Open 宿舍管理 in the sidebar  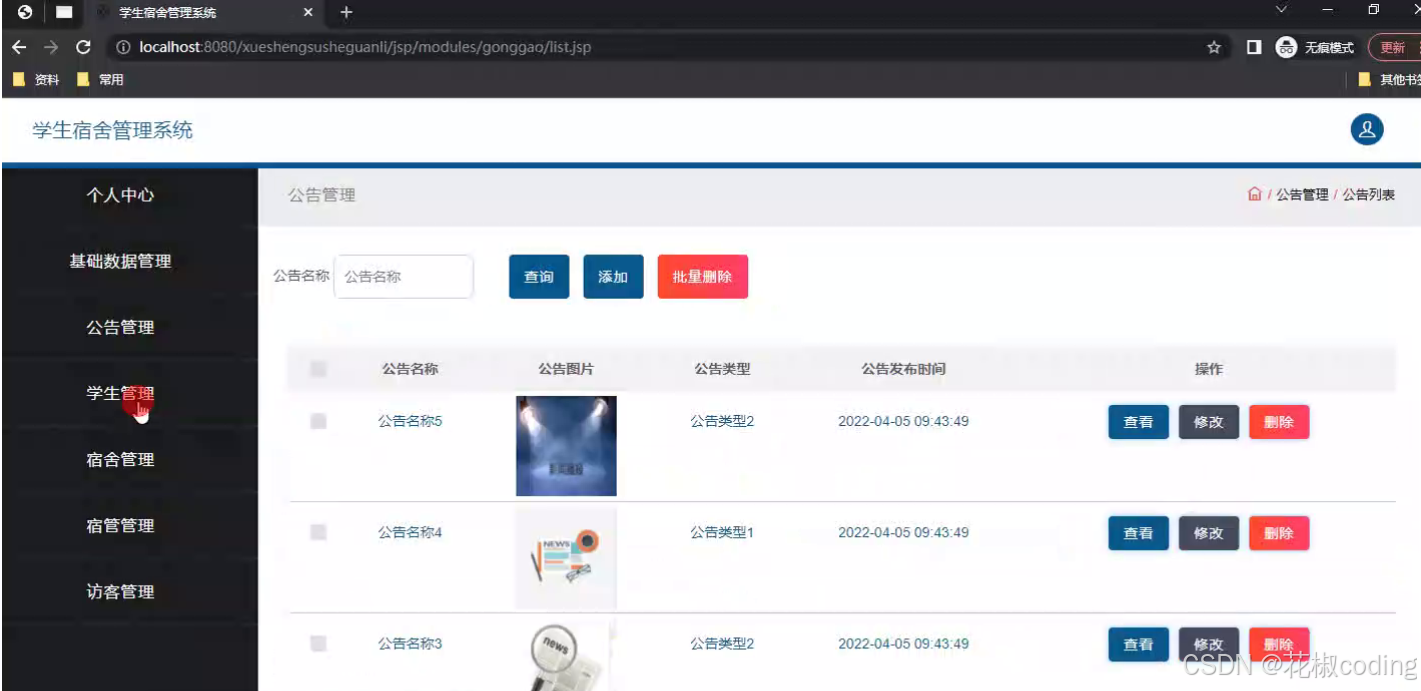click(121, 459)
